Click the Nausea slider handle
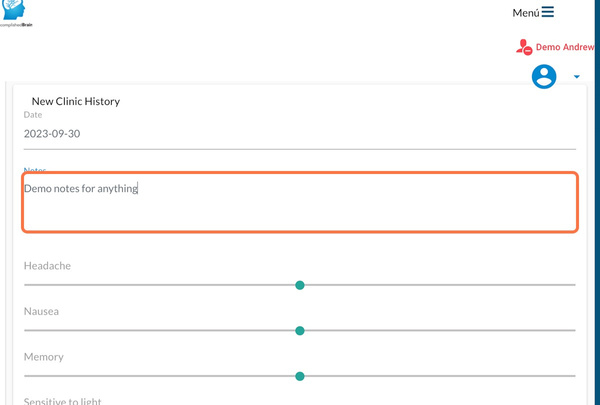 (x=300, y=330)
